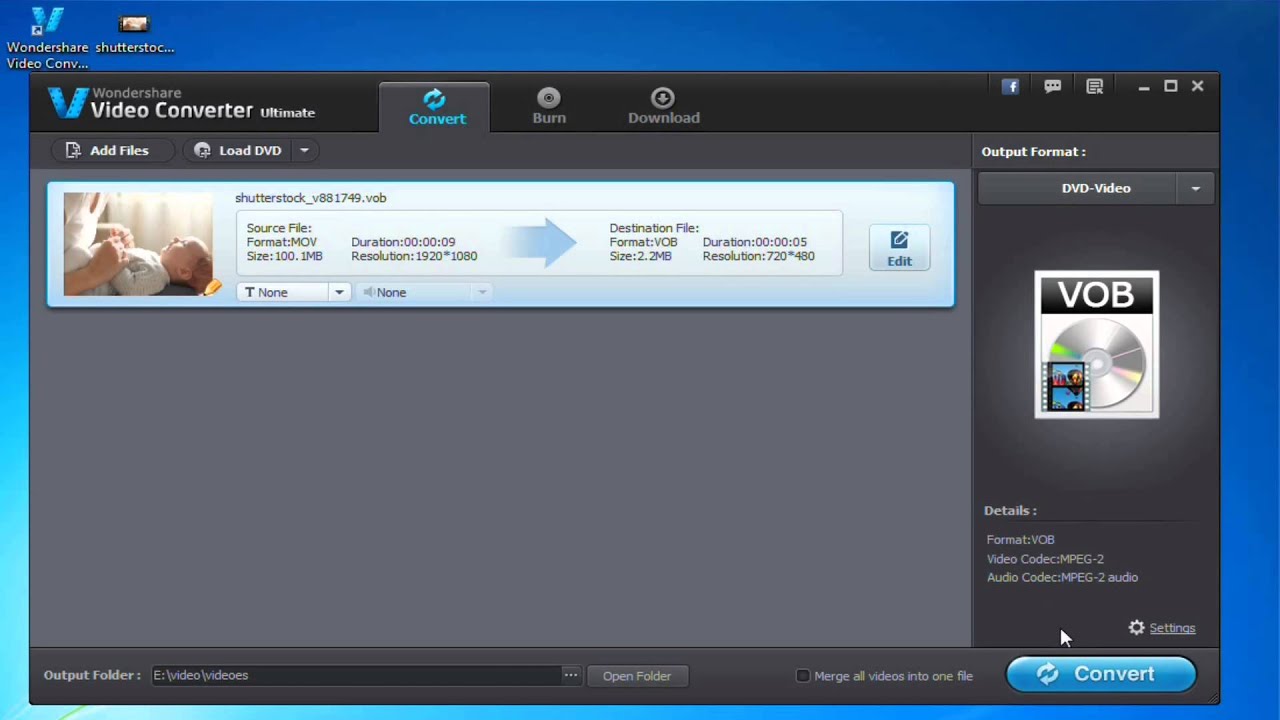Image resolution: width=1280 pixels, height=720 pixels.
Task: Click the Load DVD button
Action: click(239, 150)
